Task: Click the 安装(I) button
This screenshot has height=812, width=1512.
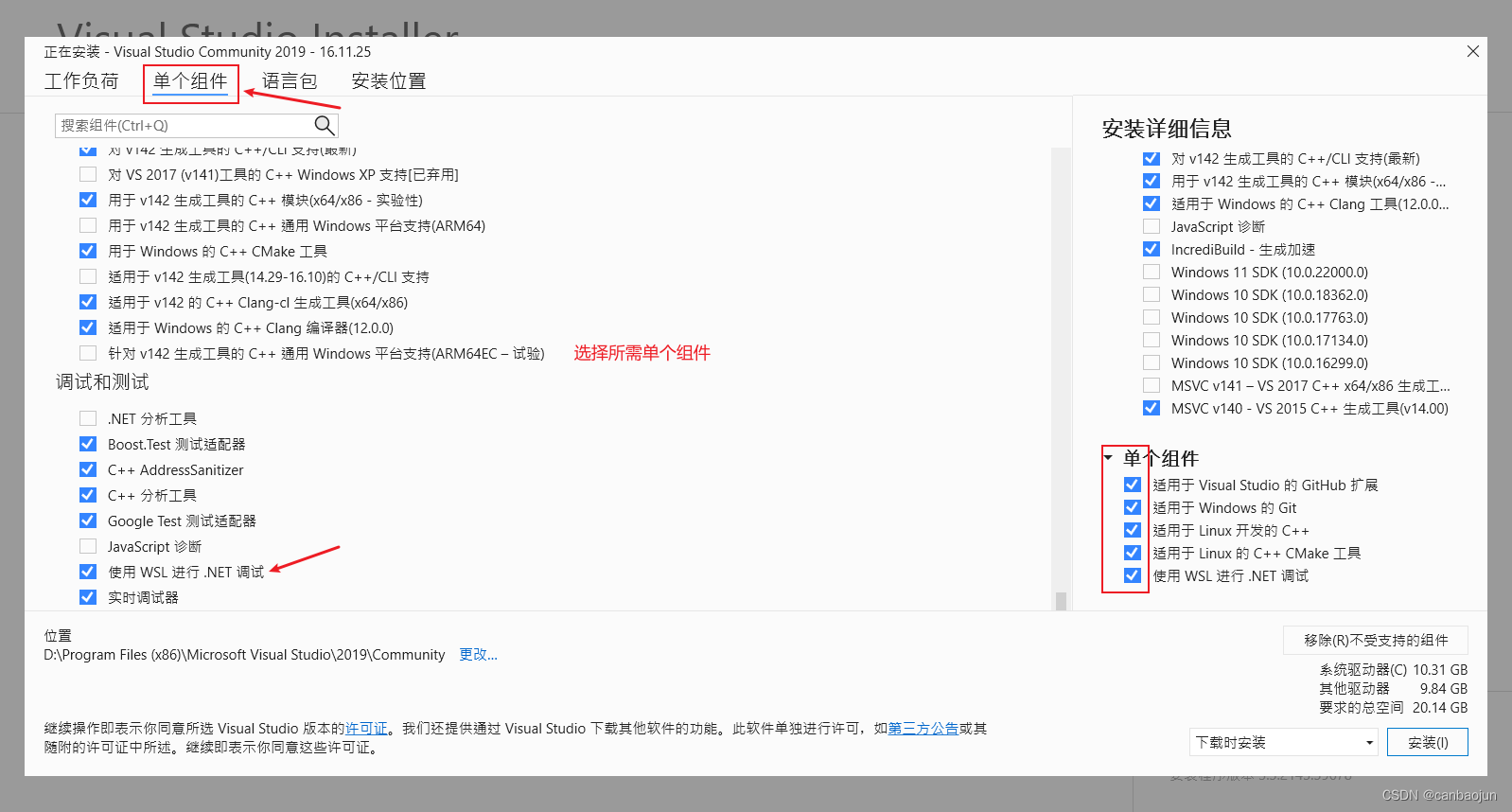Action: click(1428, 742)
